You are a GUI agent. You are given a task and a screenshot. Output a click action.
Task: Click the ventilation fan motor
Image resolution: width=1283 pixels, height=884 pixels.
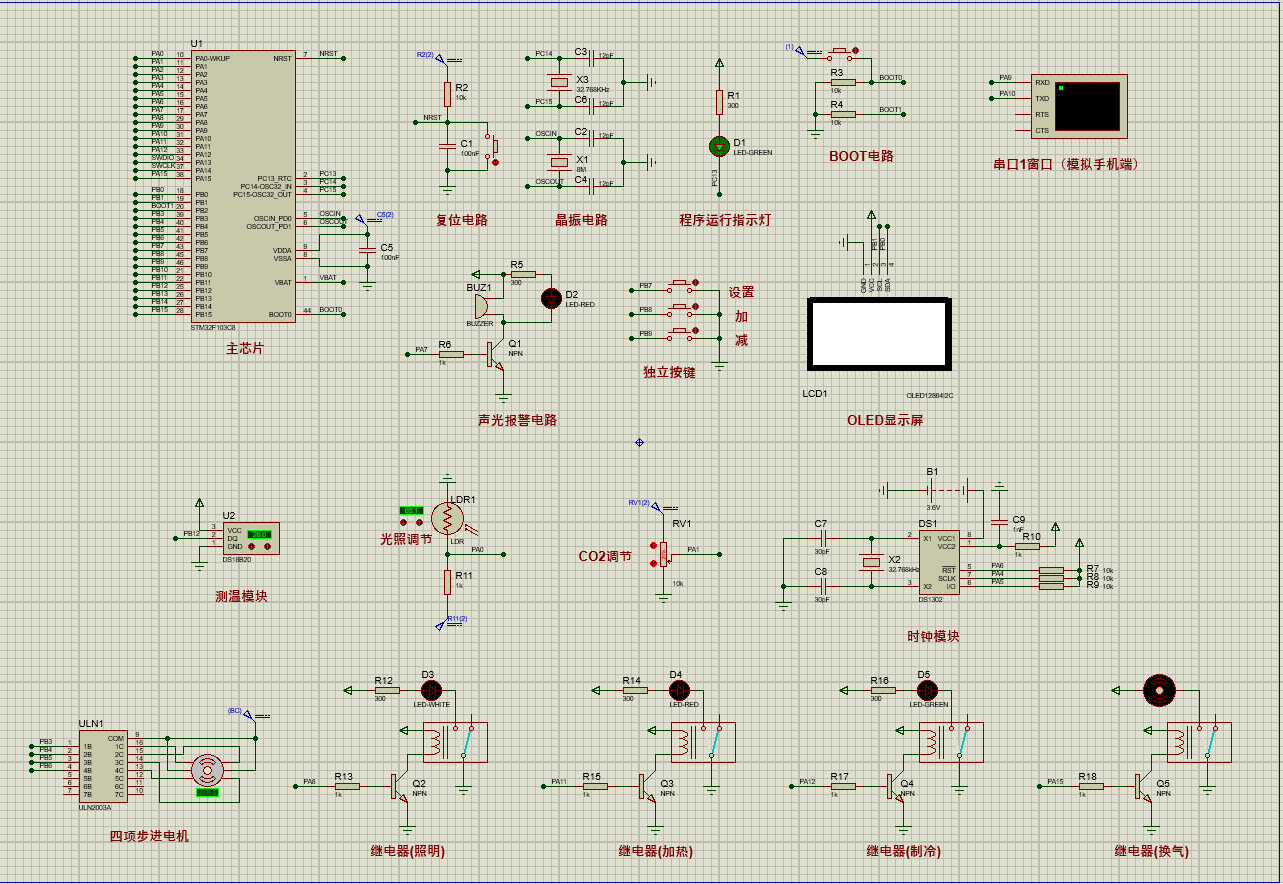tap(1160, 690)
